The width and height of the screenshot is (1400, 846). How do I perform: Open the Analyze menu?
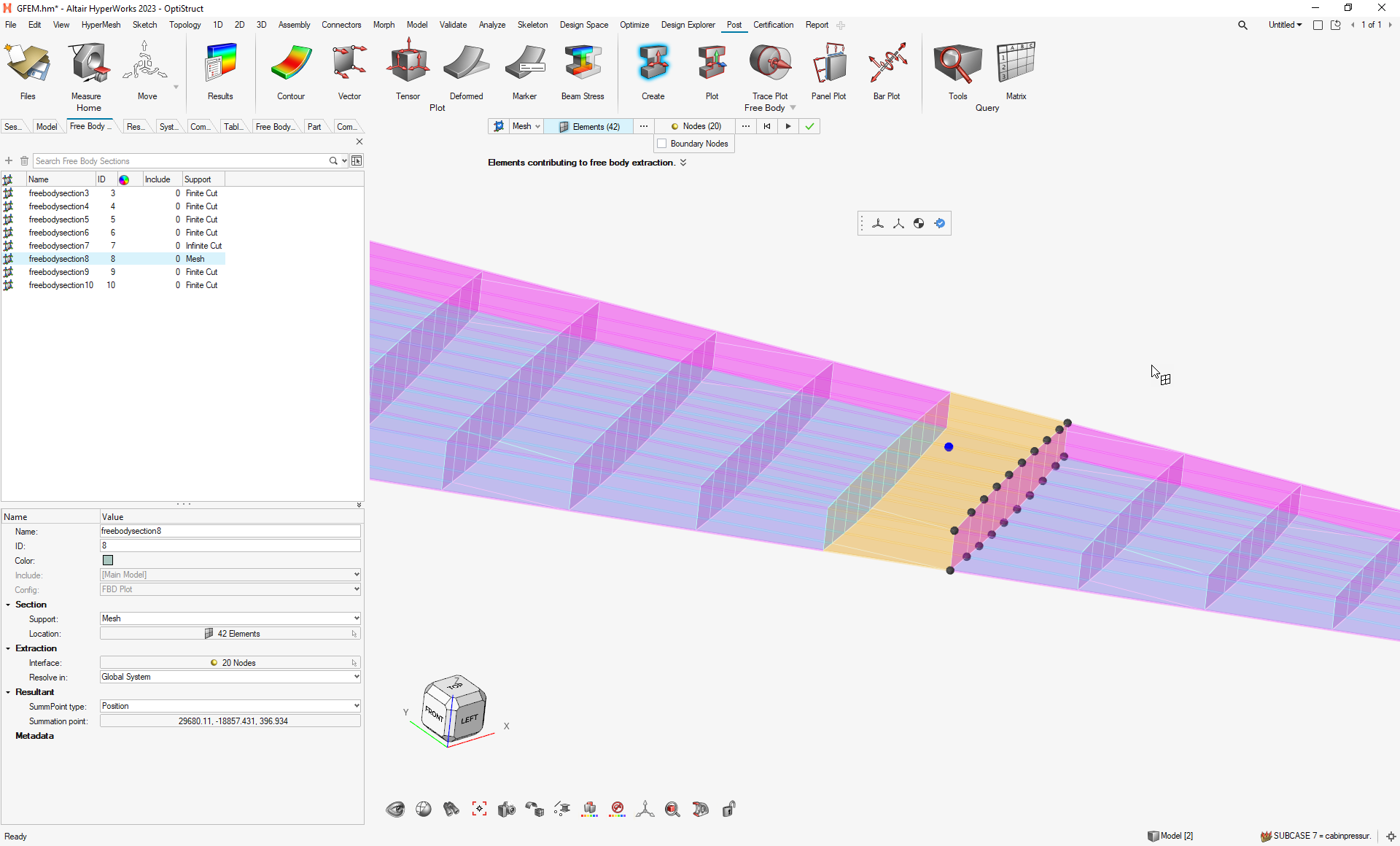coord(491,25)
